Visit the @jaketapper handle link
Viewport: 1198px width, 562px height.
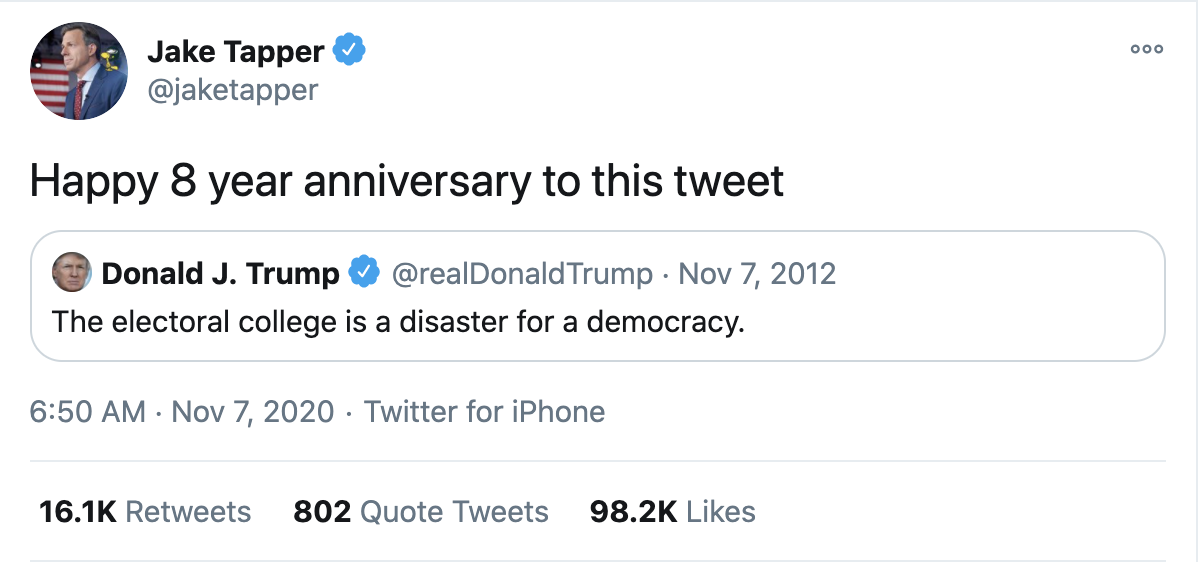[232, 90]
